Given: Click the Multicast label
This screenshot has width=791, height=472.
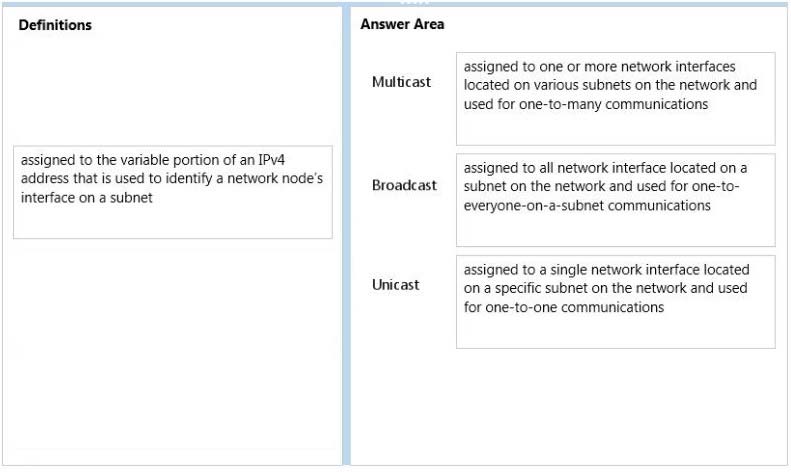Looking at the screenshot, I should (x=401, y=82).
